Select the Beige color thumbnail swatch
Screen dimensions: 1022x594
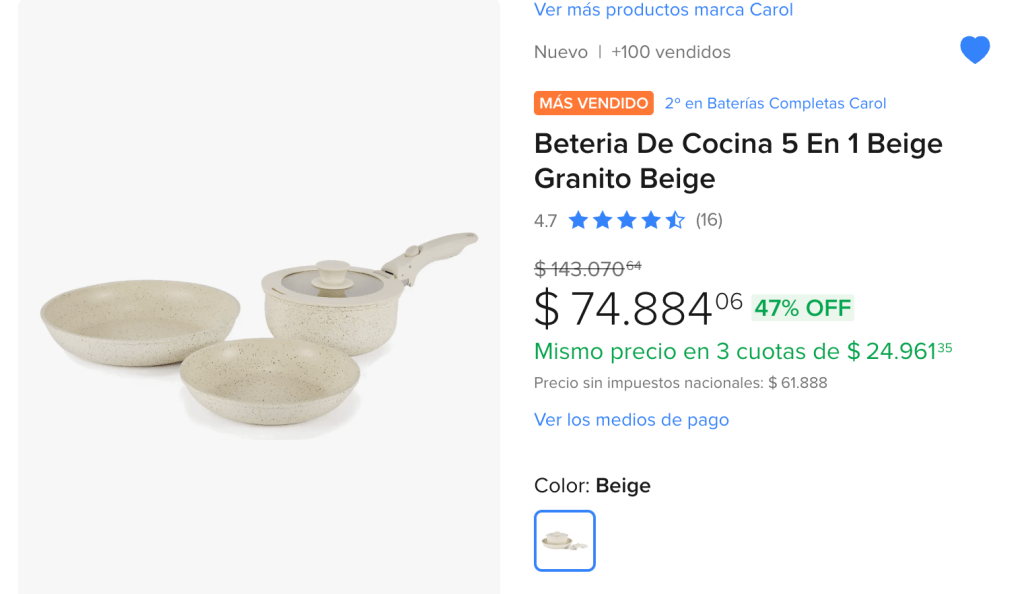(565, 541)
